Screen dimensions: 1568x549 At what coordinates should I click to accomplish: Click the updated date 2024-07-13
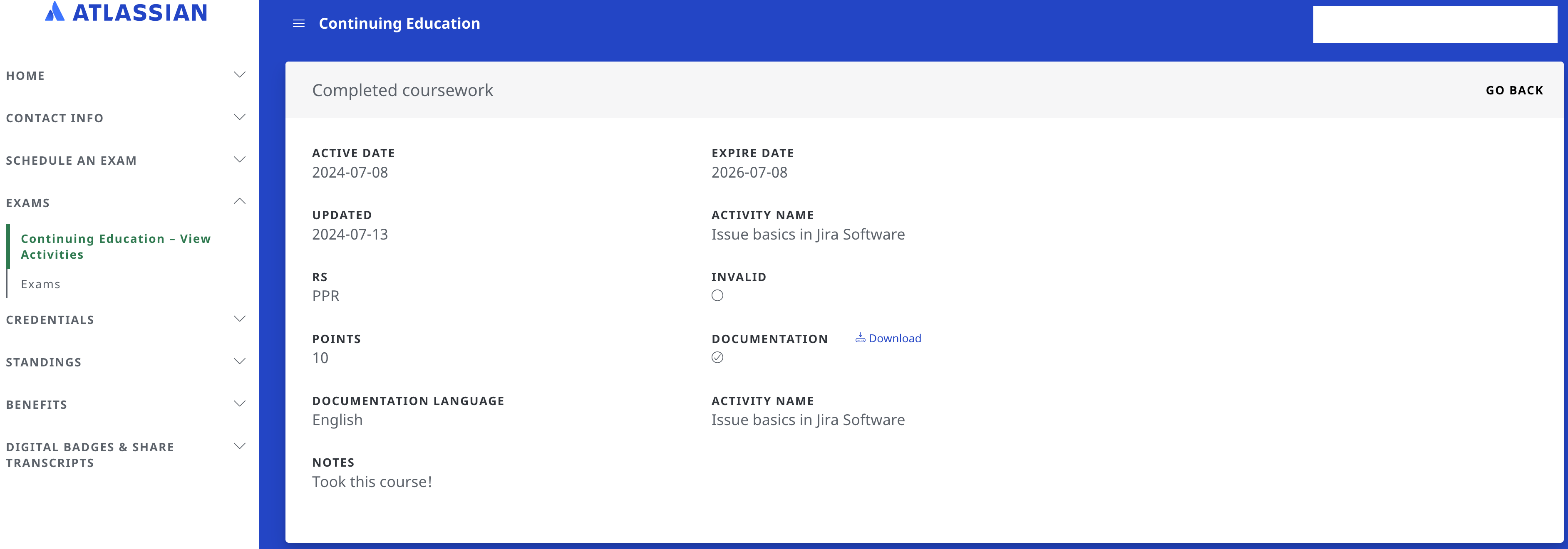pos(350,234)
